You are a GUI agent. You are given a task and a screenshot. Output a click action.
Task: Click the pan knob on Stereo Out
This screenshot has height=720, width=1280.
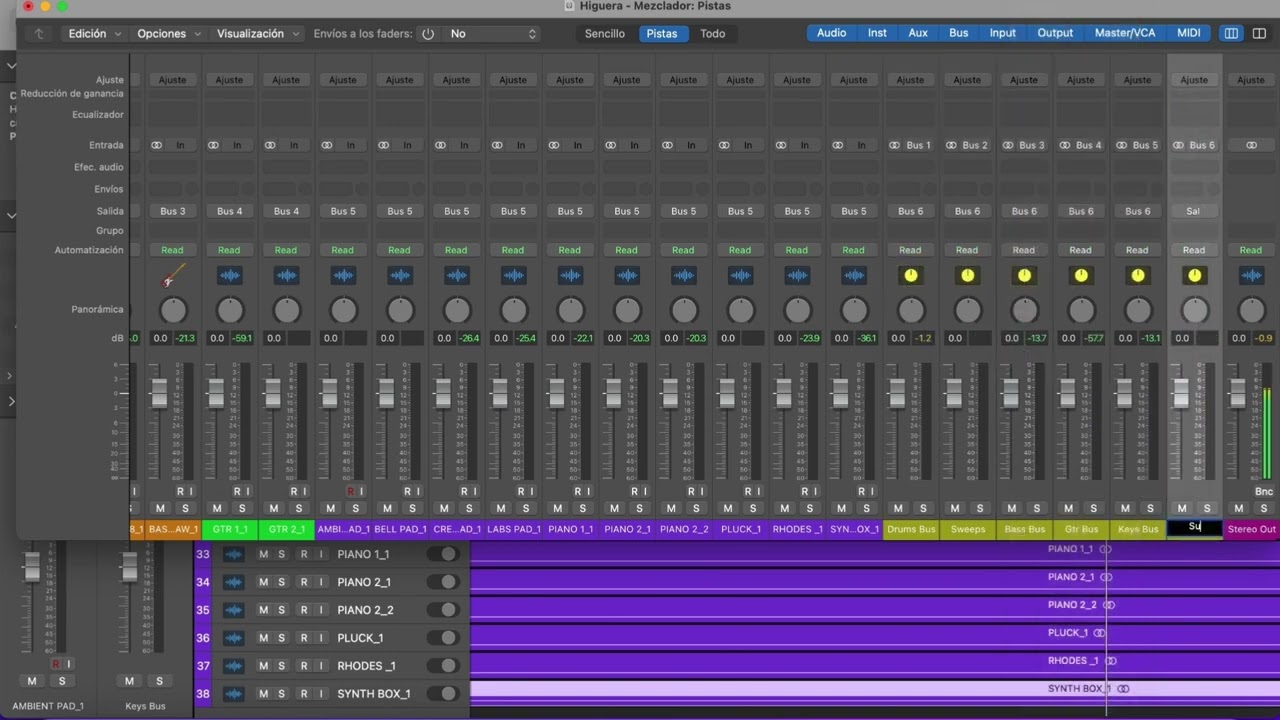pyautogui.click(x=1251, y=310)
